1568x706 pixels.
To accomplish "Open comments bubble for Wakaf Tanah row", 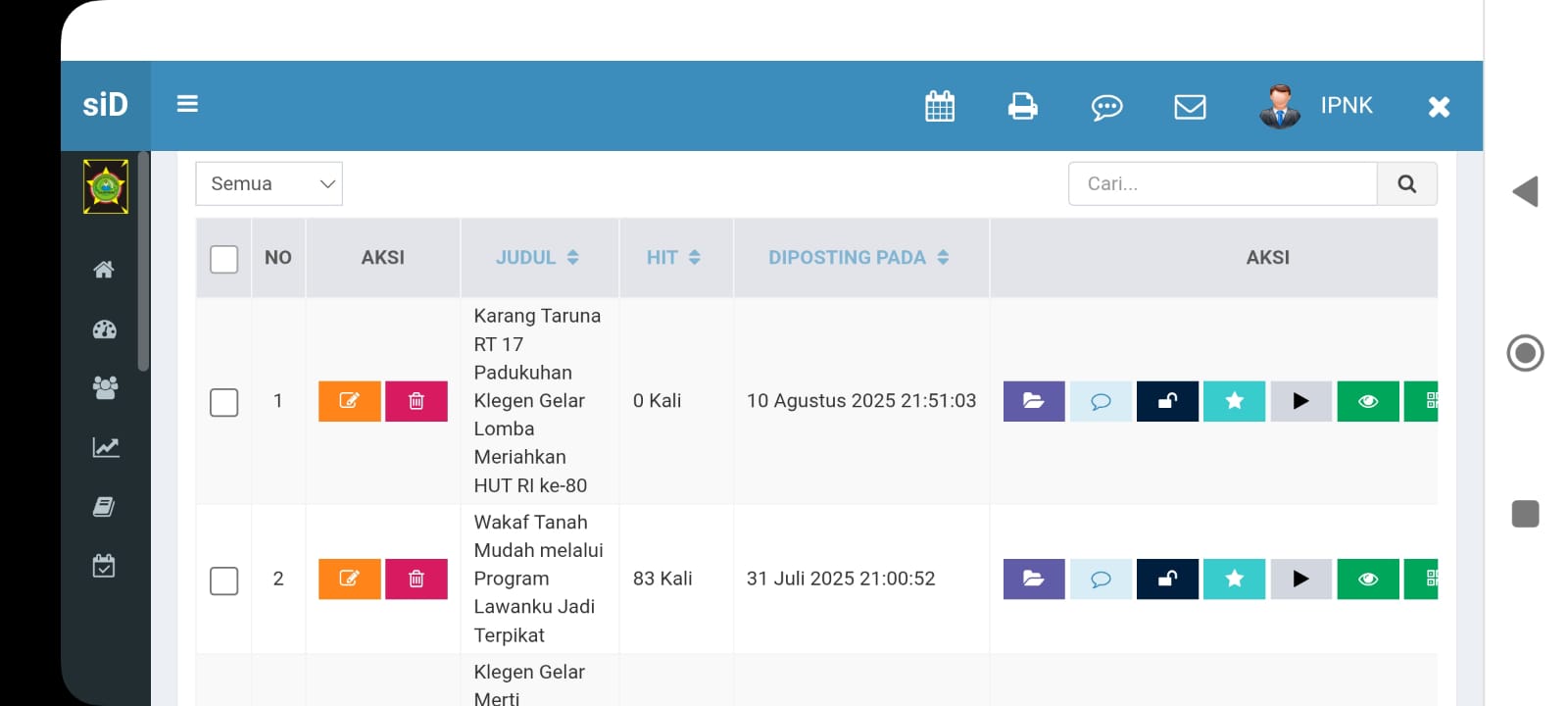I will coord(1101,579).
